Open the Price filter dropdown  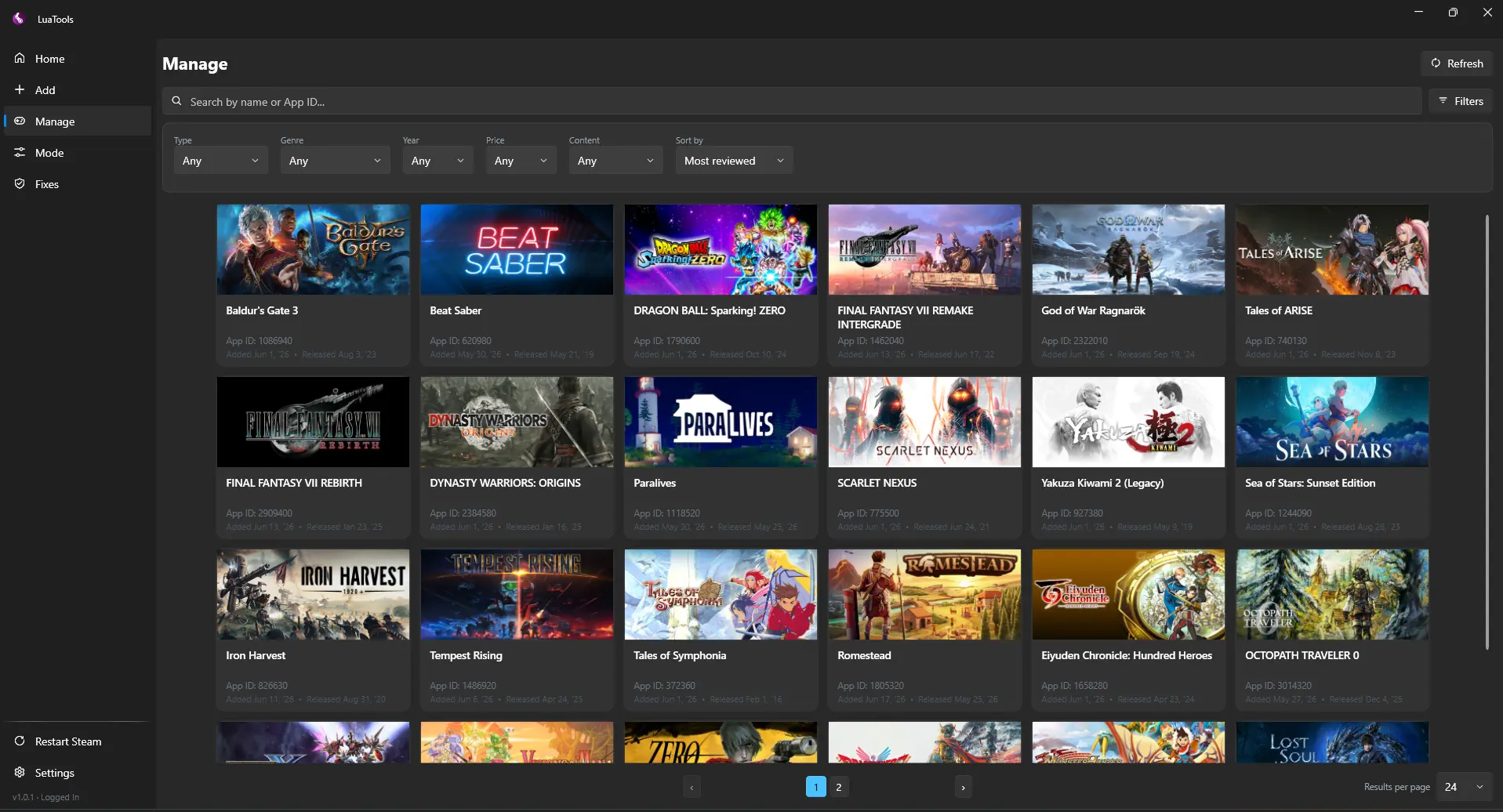521,161
